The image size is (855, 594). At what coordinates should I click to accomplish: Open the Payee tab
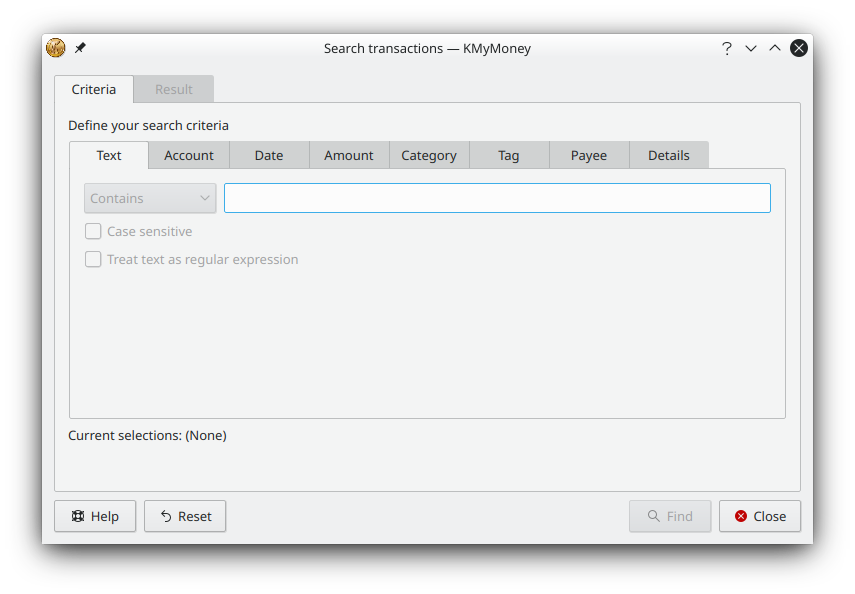click(589, 155)
